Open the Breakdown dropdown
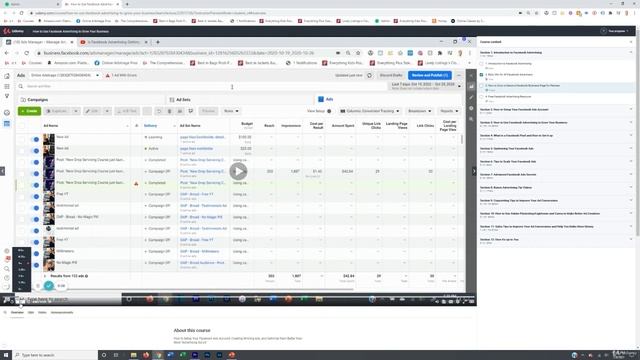Screen dimensions: 640x360 (420, 111)
